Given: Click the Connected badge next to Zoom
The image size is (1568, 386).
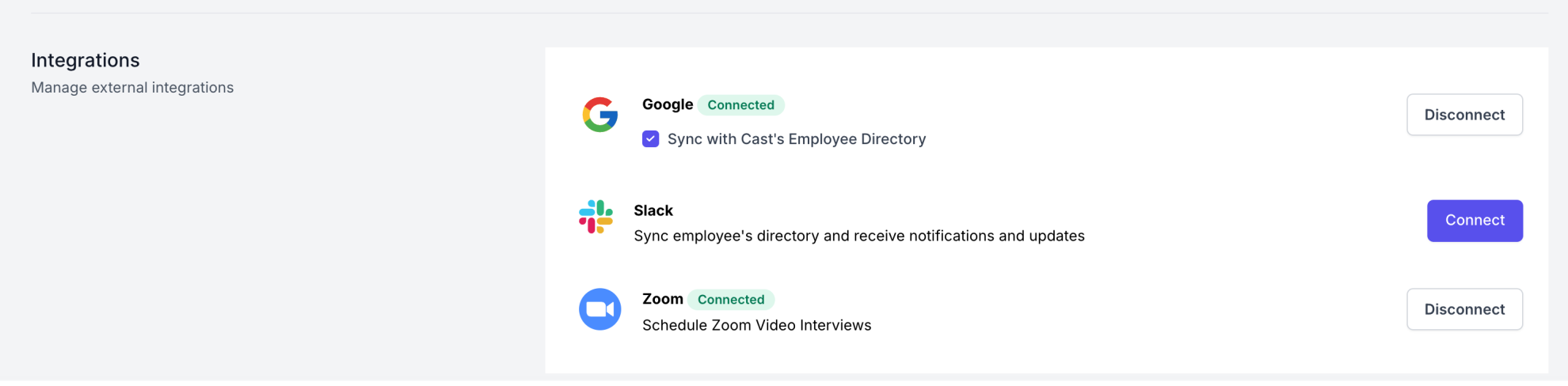Looking at the screenshot, I should [x=730, y=300].
